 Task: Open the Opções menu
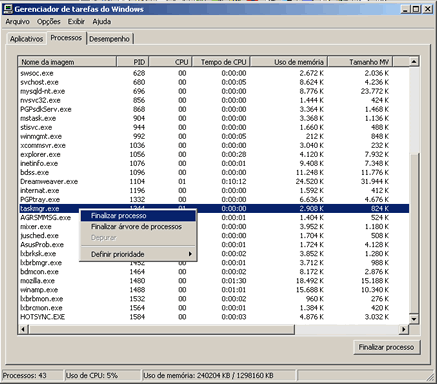coord(49,22)
